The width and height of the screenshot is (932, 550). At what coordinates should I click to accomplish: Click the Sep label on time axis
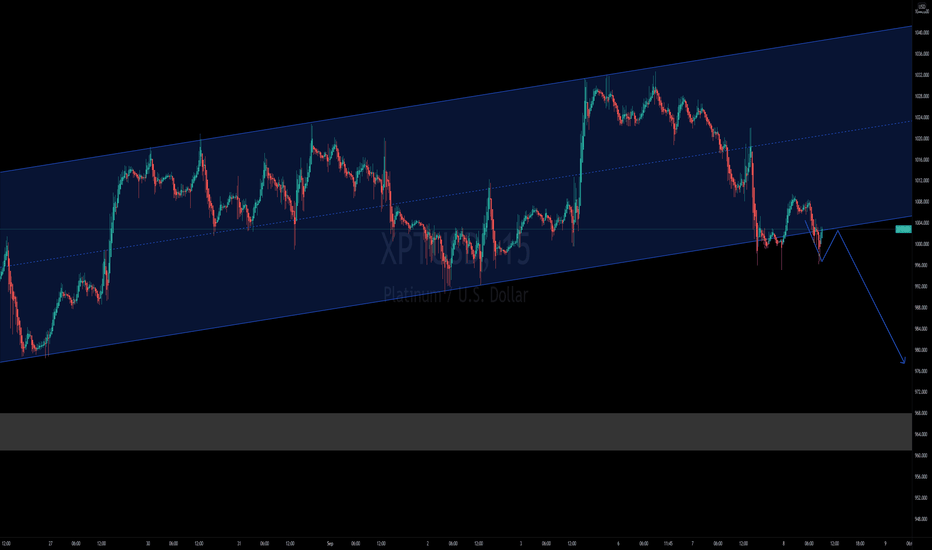(x=330, y=543)
